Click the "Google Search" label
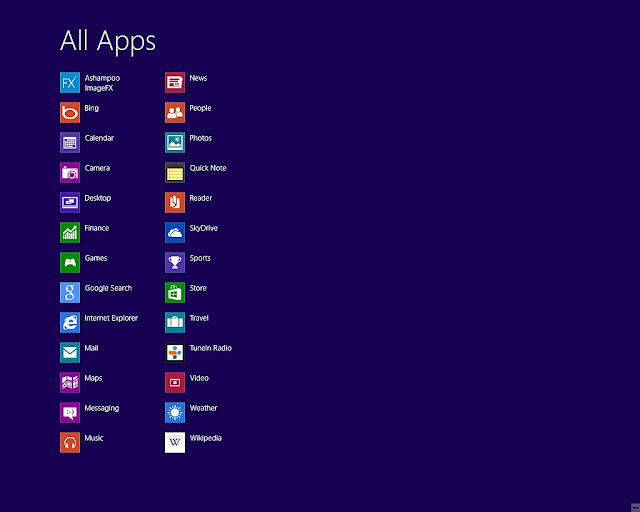 108,288
